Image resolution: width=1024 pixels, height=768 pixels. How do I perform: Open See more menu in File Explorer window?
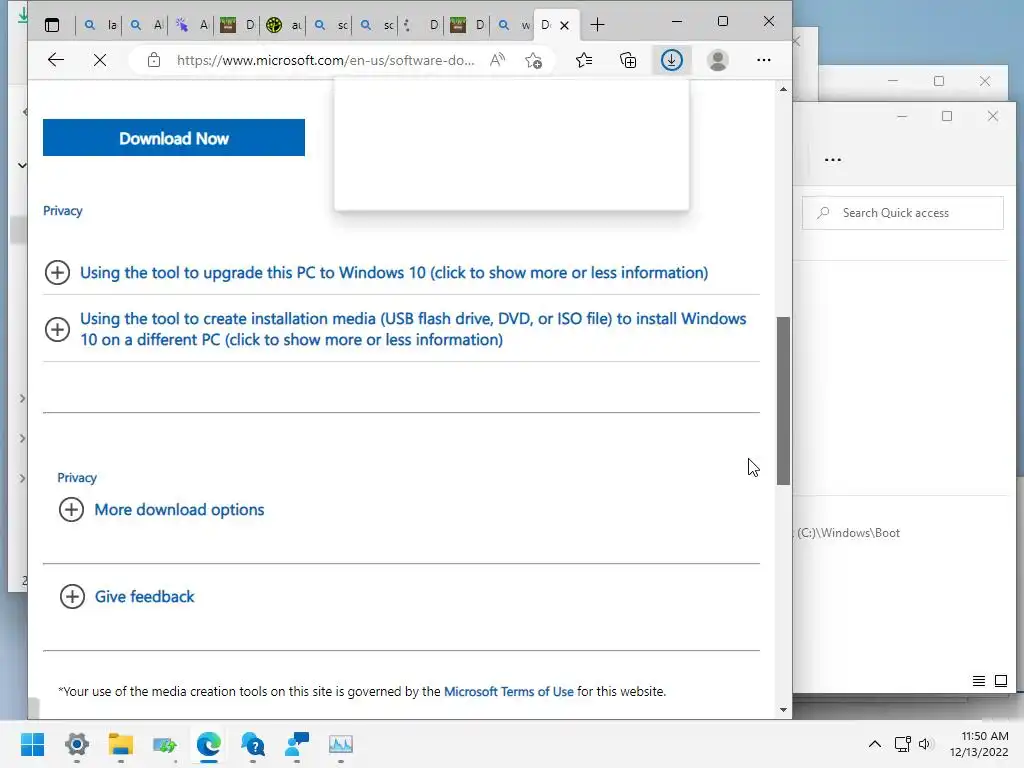833,159
